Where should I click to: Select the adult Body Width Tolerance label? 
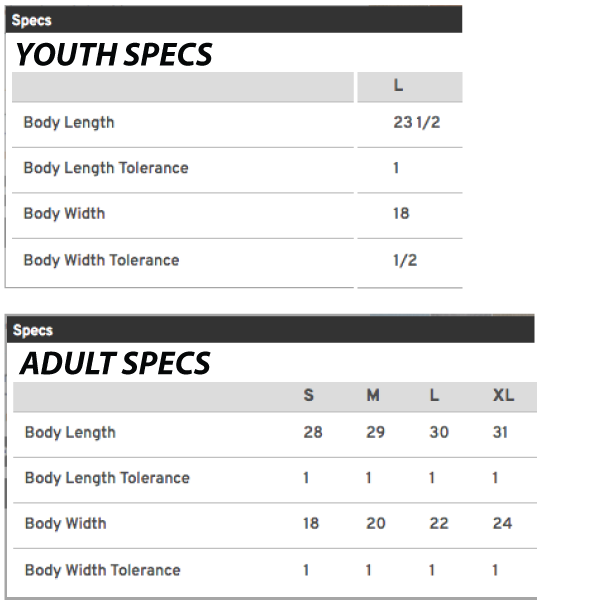coord(102,570)
